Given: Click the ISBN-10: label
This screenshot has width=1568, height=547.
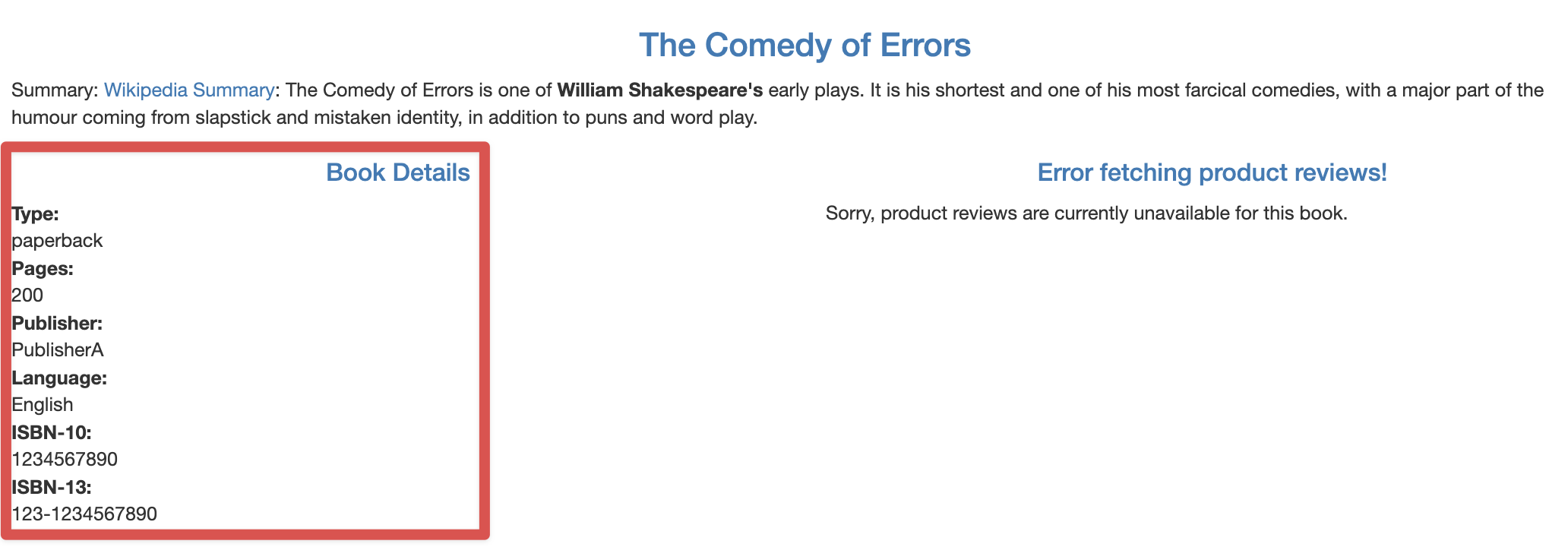Looking at the screenshot, I should pyautogui.click(x=52, y=433).
